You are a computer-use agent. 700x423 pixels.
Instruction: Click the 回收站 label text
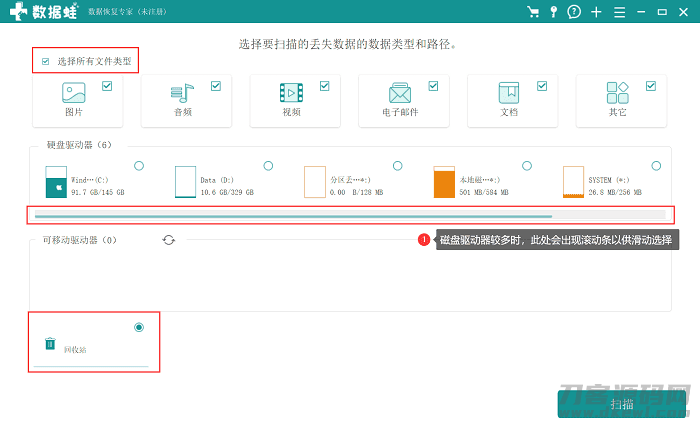tap(75, 350)
